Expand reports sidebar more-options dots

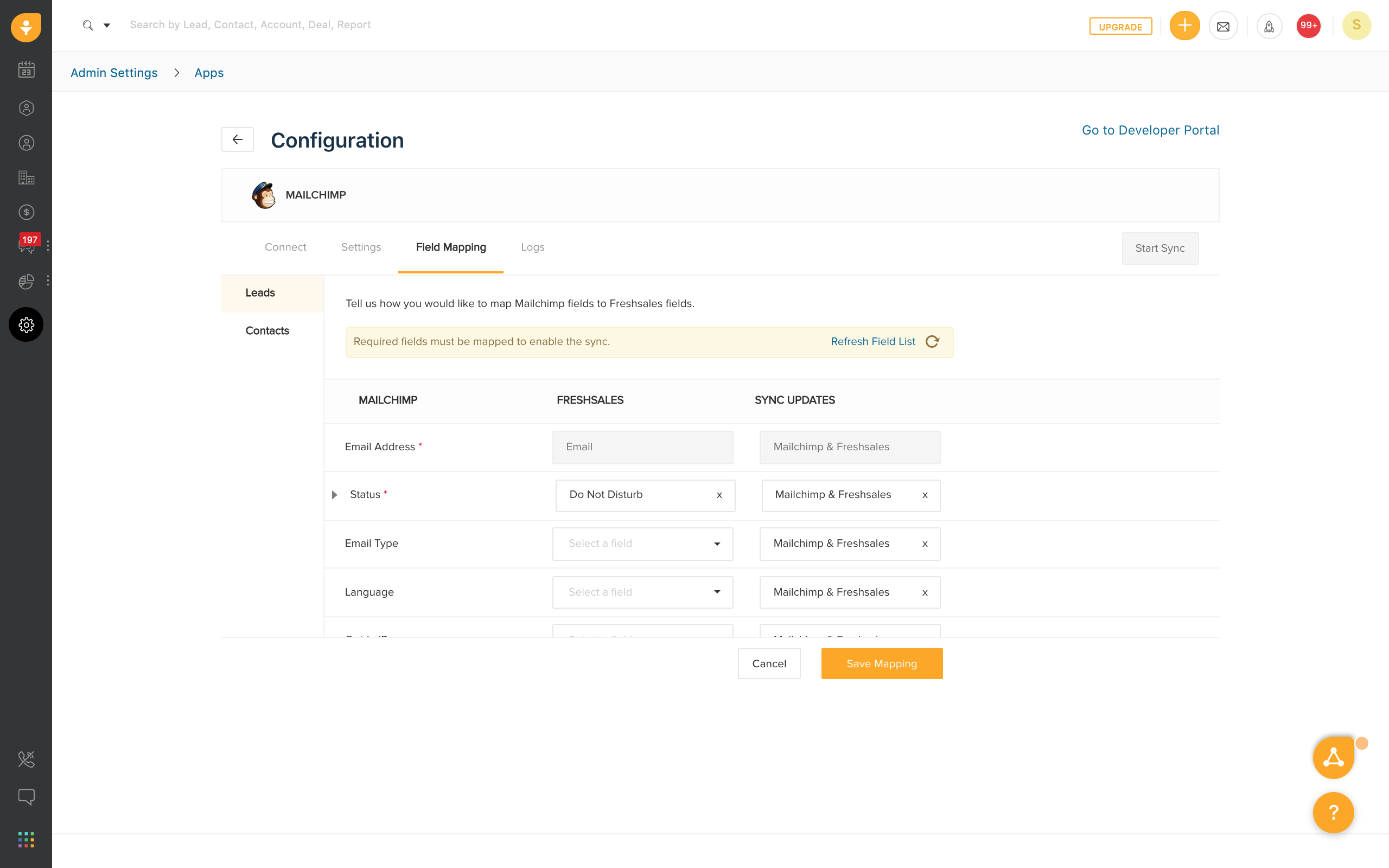tap(48, 280)
